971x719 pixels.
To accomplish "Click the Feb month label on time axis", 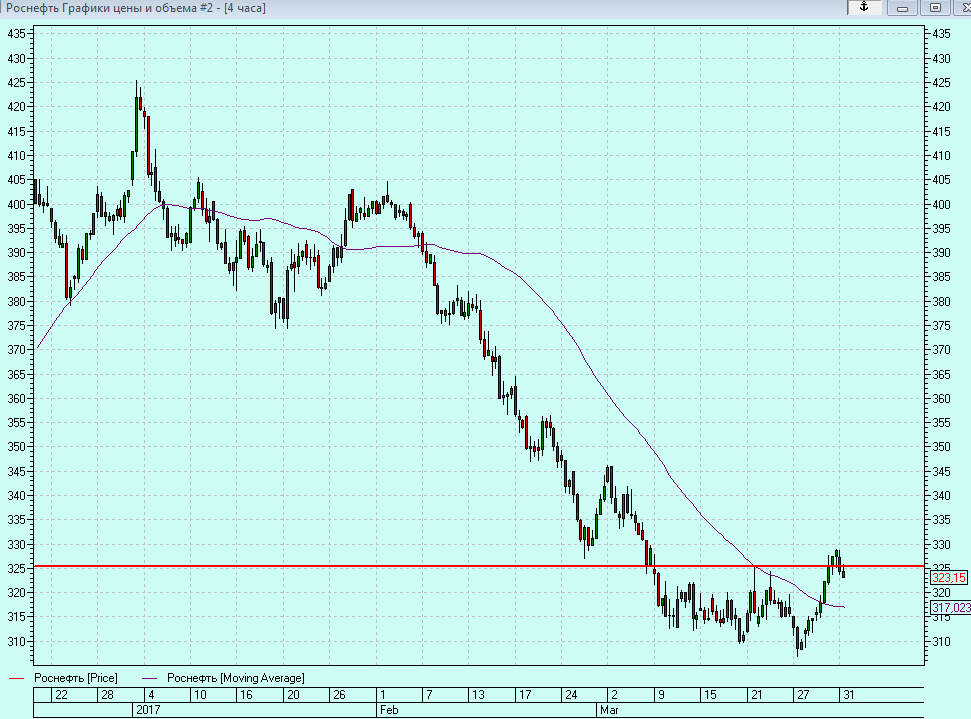I will tap(389, 710).
